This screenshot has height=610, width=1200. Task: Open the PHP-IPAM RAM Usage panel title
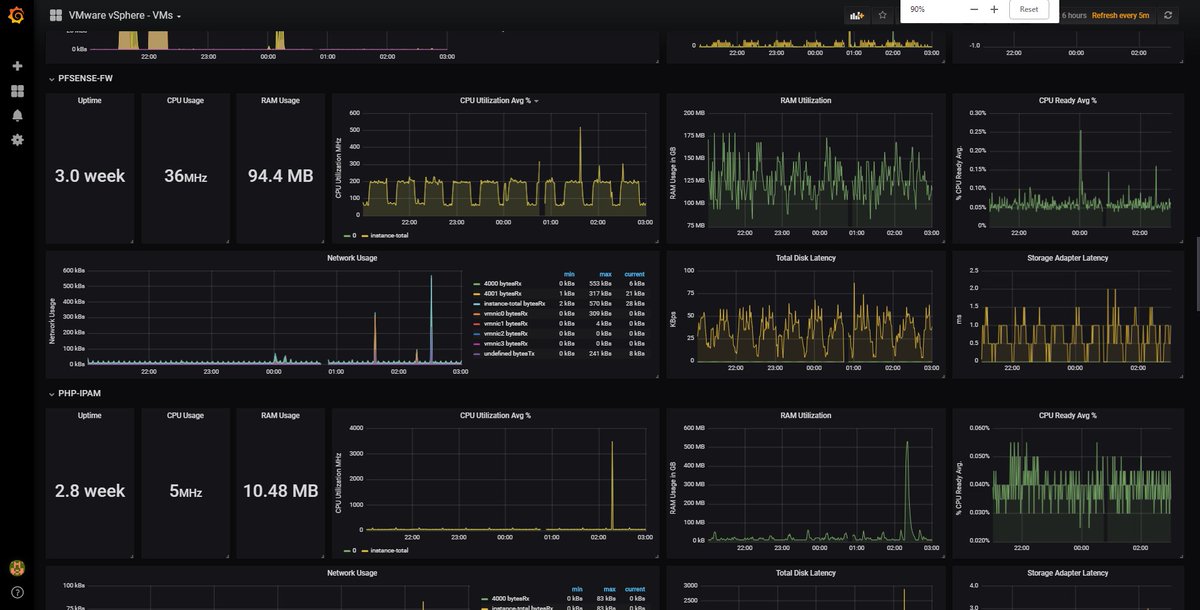tap(281, 415)
